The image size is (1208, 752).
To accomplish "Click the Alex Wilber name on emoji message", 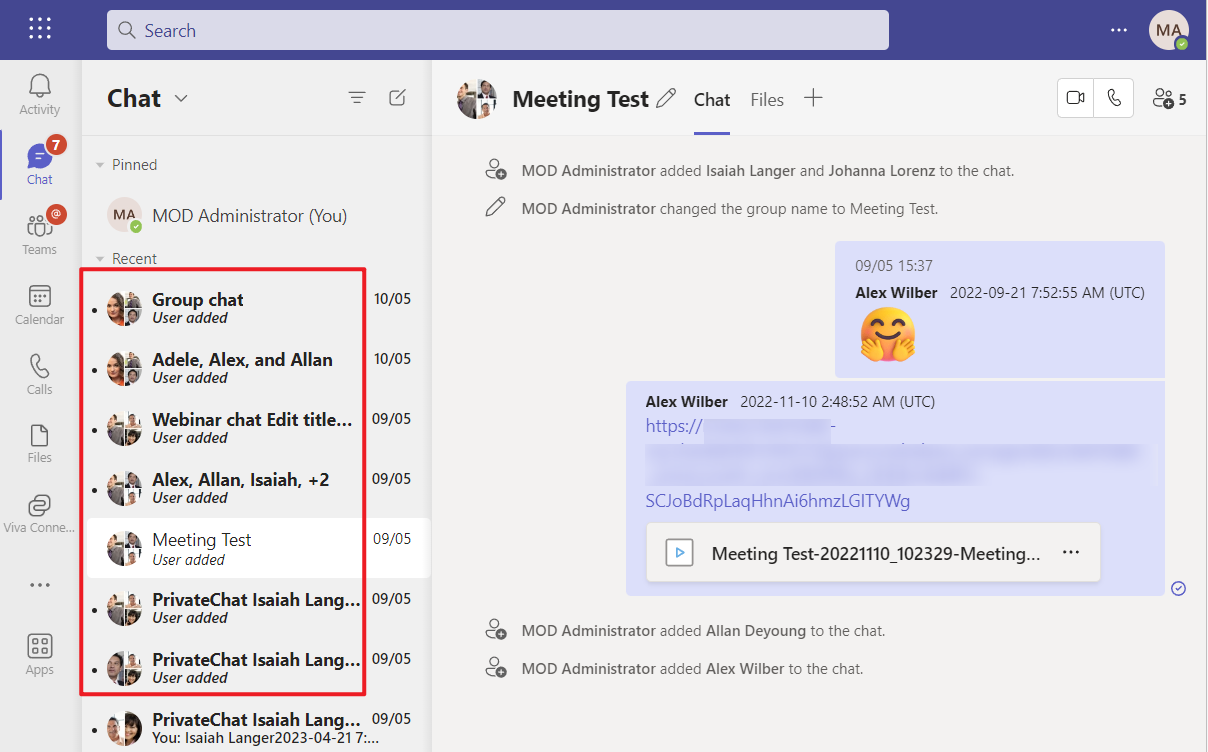I will click(896, 293).
